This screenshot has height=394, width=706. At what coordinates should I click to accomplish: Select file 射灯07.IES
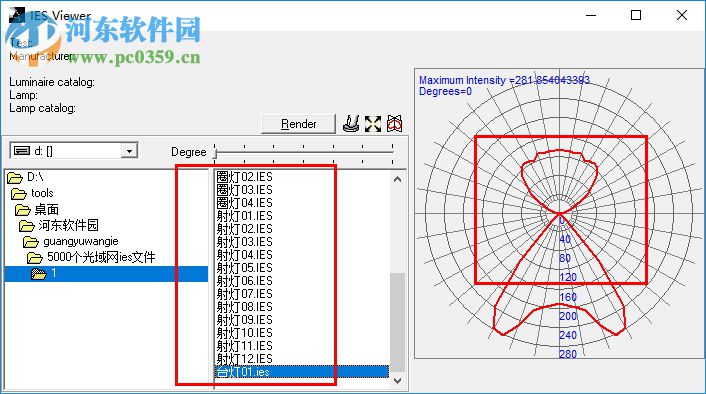tap(244, 294)
